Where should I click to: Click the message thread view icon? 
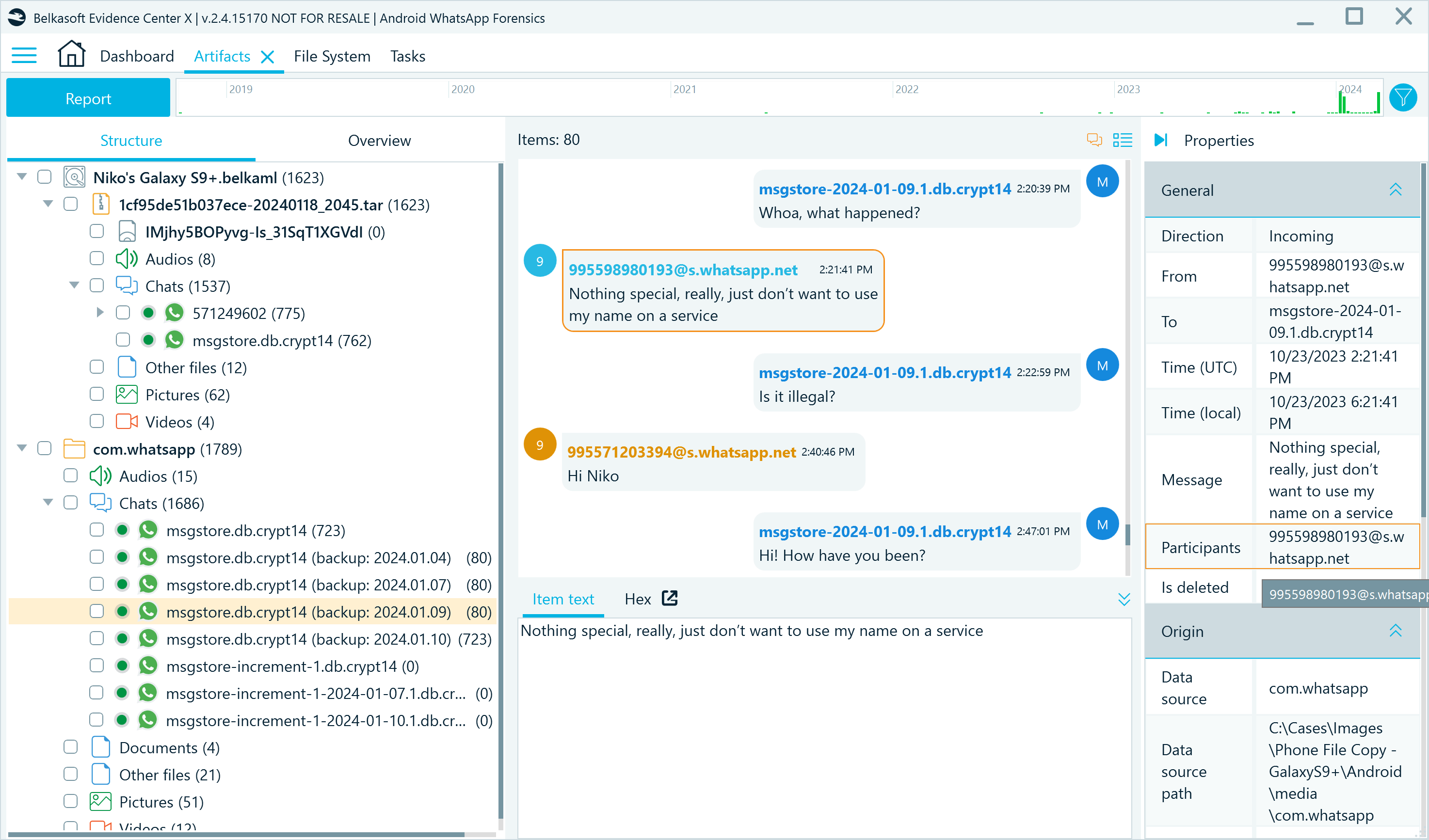(1094, 139)
